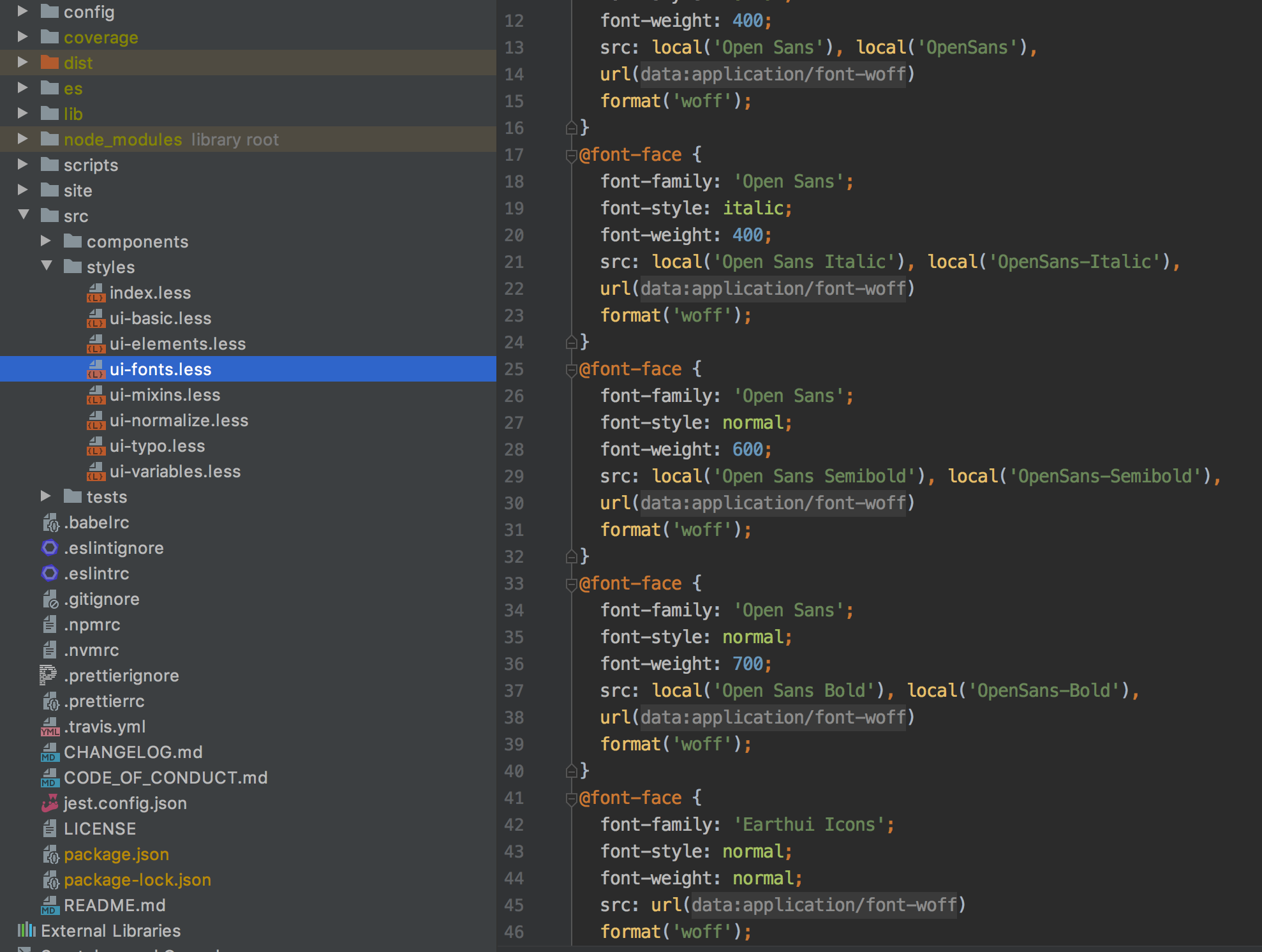Open CODE_OF_CONDUCT.md file

tap(165, 777)
